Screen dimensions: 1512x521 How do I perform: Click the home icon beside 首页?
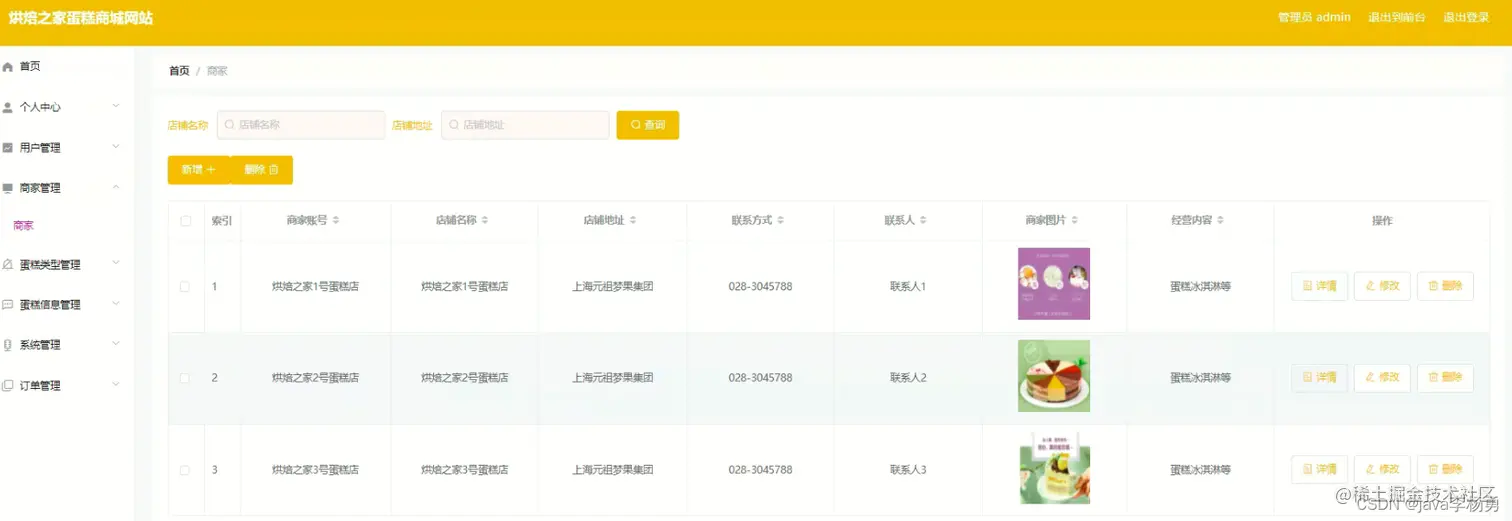8,67
